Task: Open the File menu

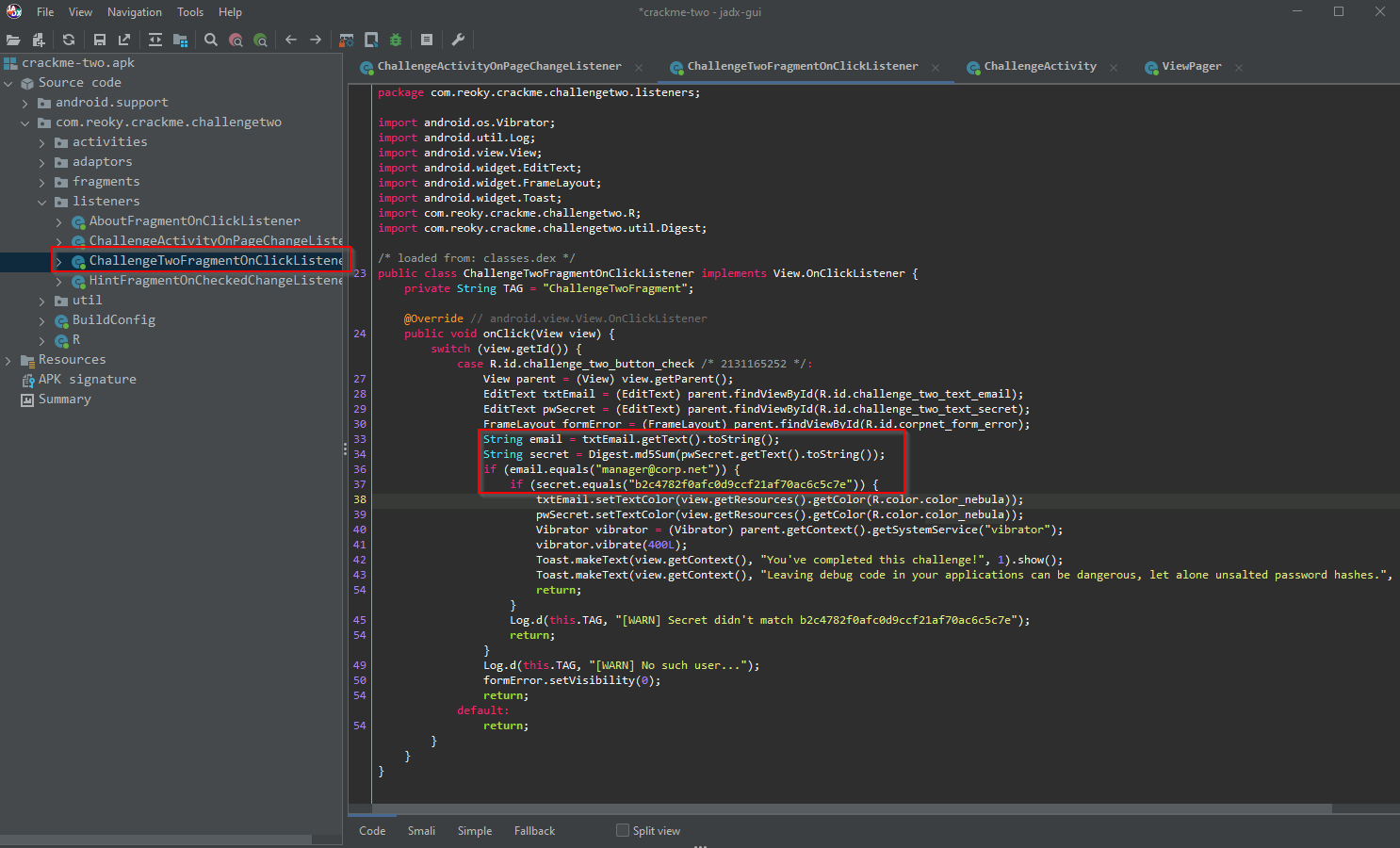Action: (x=45, y=12)
